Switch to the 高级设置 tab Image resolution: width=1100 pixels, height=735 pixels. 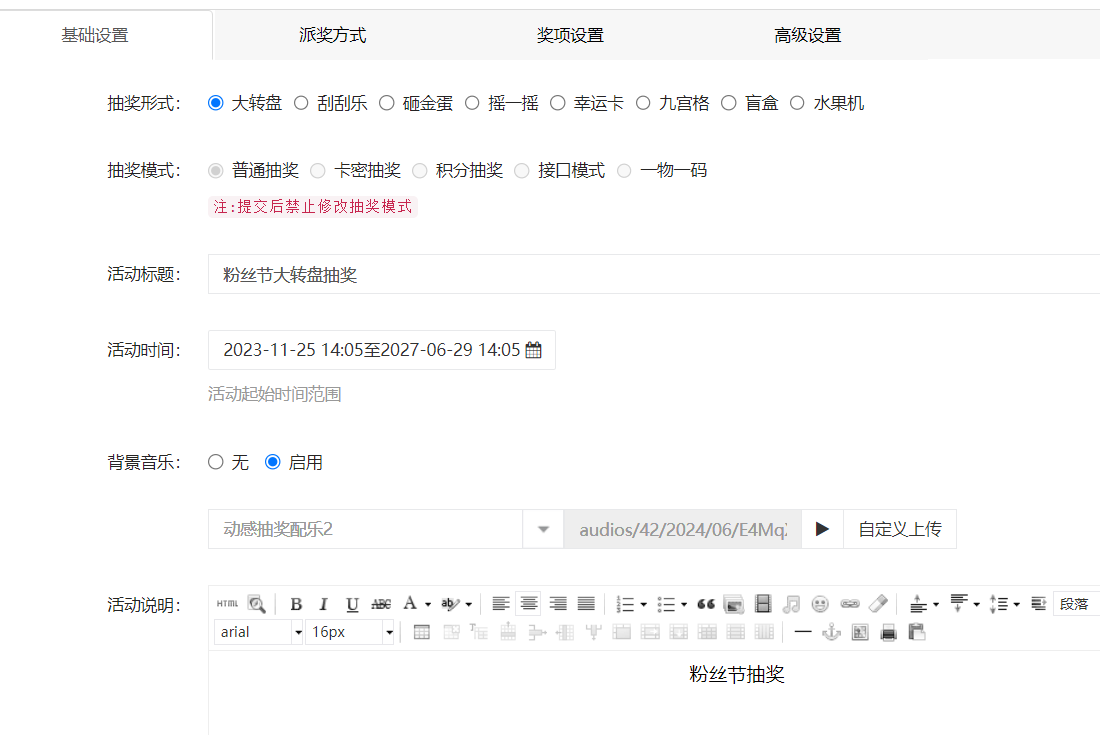(807, 35)
